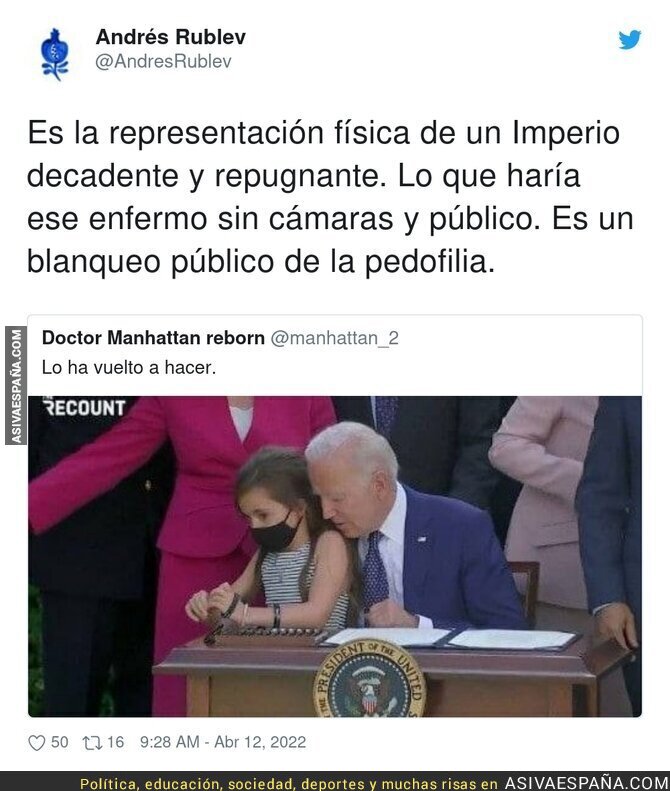Open Doctor Manhattan reborn profile name
This screenshot has width=670, height=791.
153,337
